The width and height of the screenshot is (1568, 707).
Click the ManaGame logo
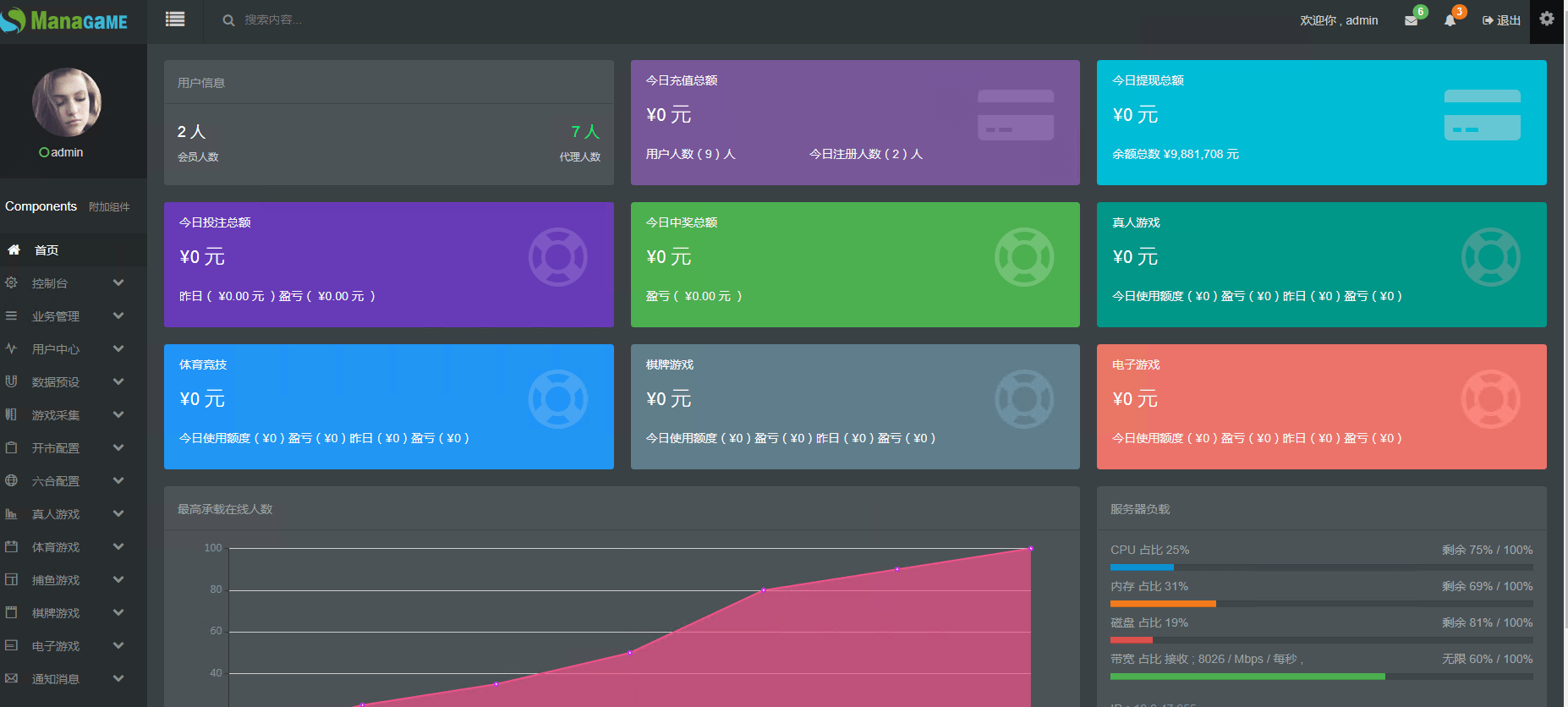click(x=65, y=20)
